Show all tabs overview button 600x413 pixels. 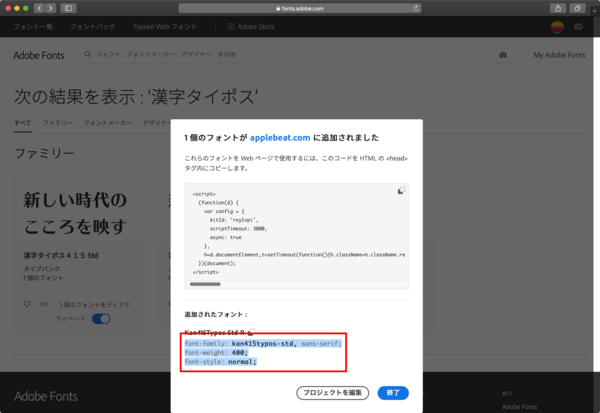click(577, 8)
